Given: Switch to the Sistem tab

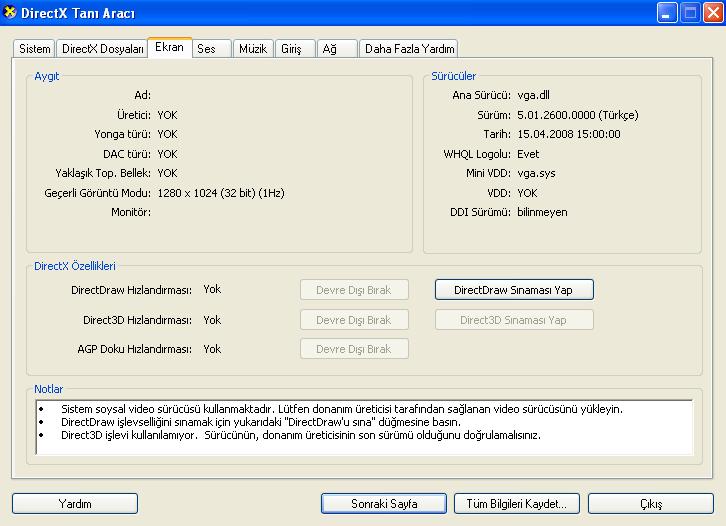Looking at the screenshot, I should 34,49.
